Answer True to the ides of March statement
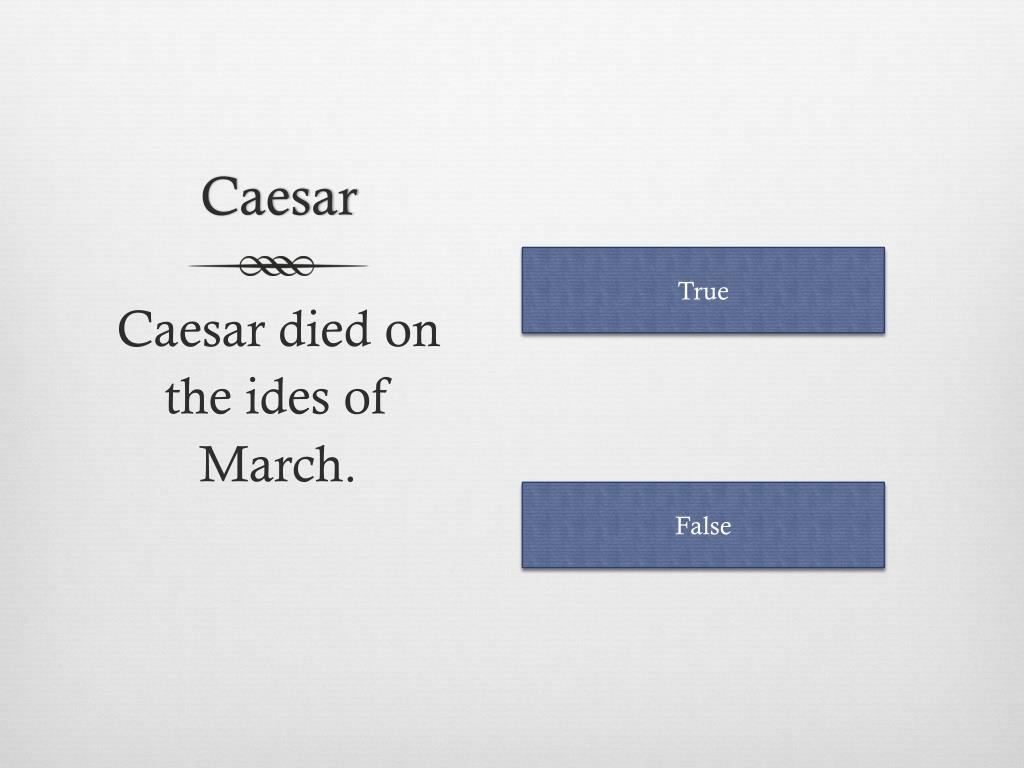The width and height of the screenshot is (1024, 768). pos(703,290)
